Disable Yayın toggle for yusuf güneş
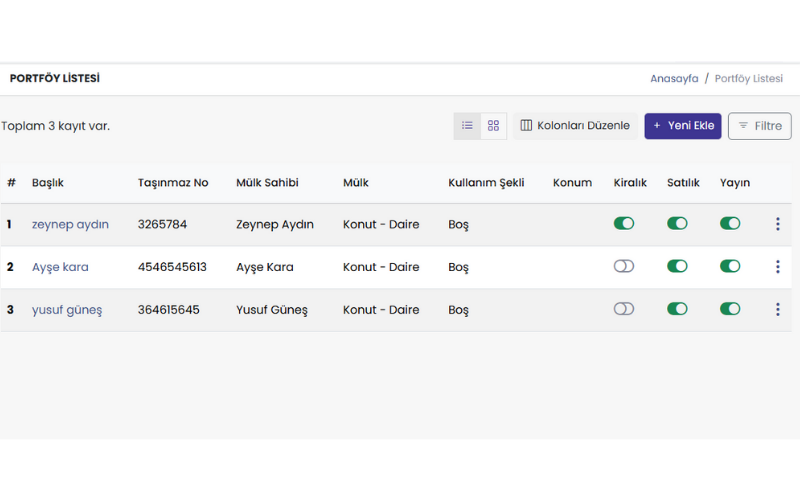 [730, 310]
